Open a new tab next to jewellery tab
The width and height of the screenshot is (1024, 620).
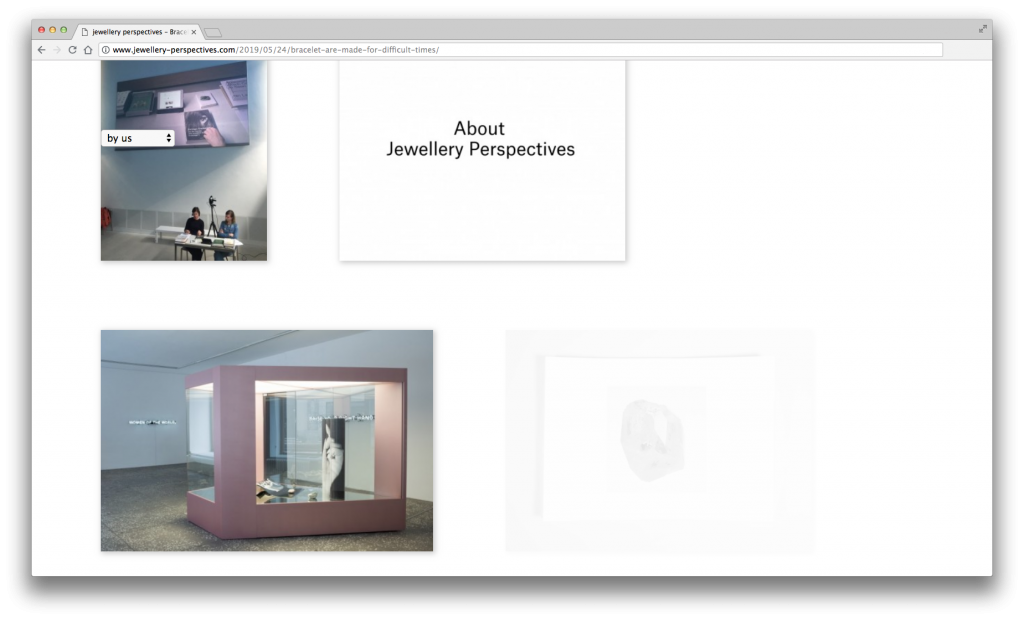(213, 32)
